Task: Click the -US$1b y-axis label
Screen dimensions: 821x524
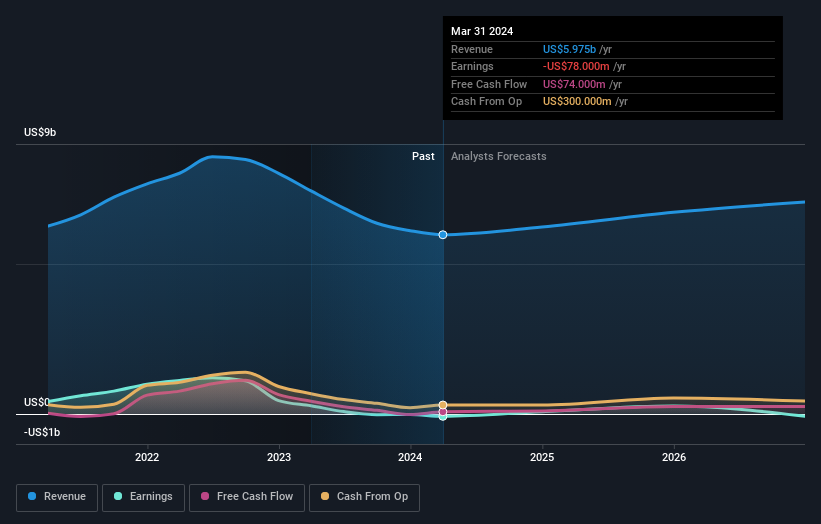Action: coord(42,432)
